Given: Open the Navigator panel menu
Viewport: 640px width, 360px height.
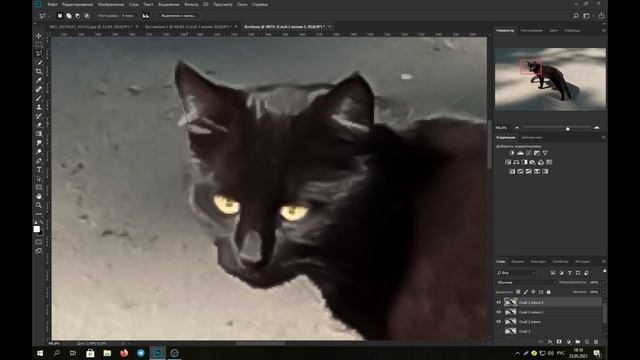Looking at the screenshot, I should tap(603, 31).
